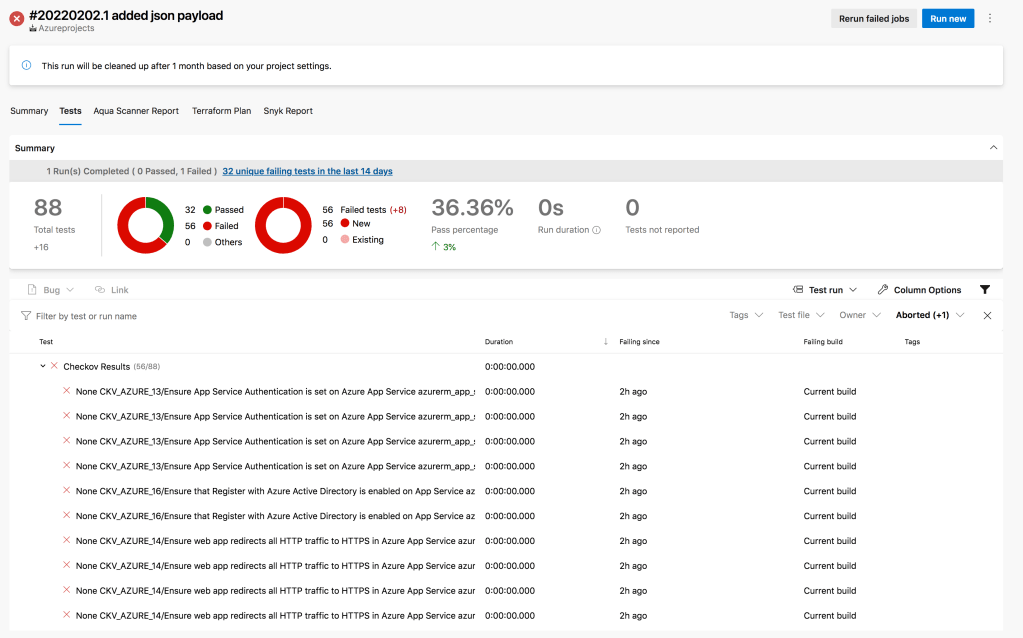This screenshot has height=638, width=1023.
Task: Collapse the Summary section chevron
Action: [x=993, y=148]
